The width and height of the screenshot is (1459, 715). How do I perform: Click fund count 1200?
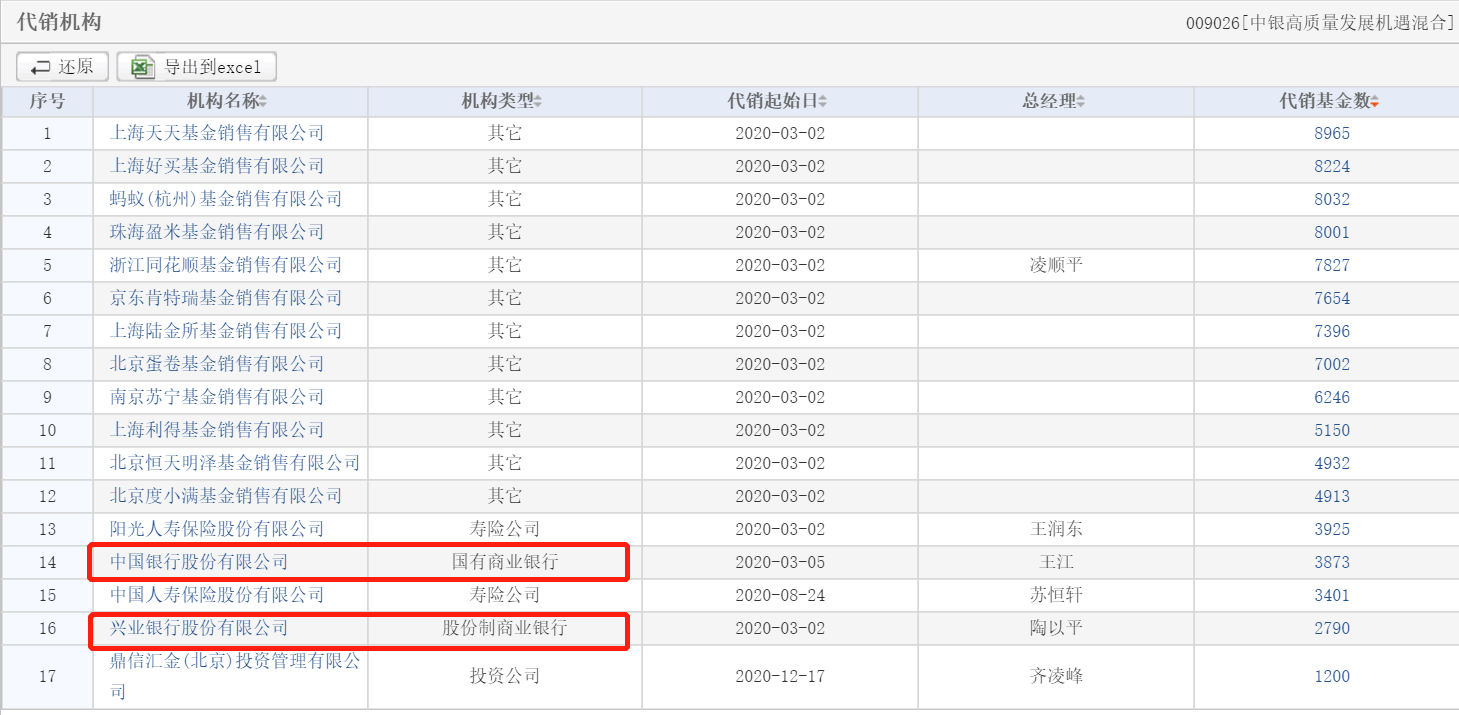click(1332, 676)
